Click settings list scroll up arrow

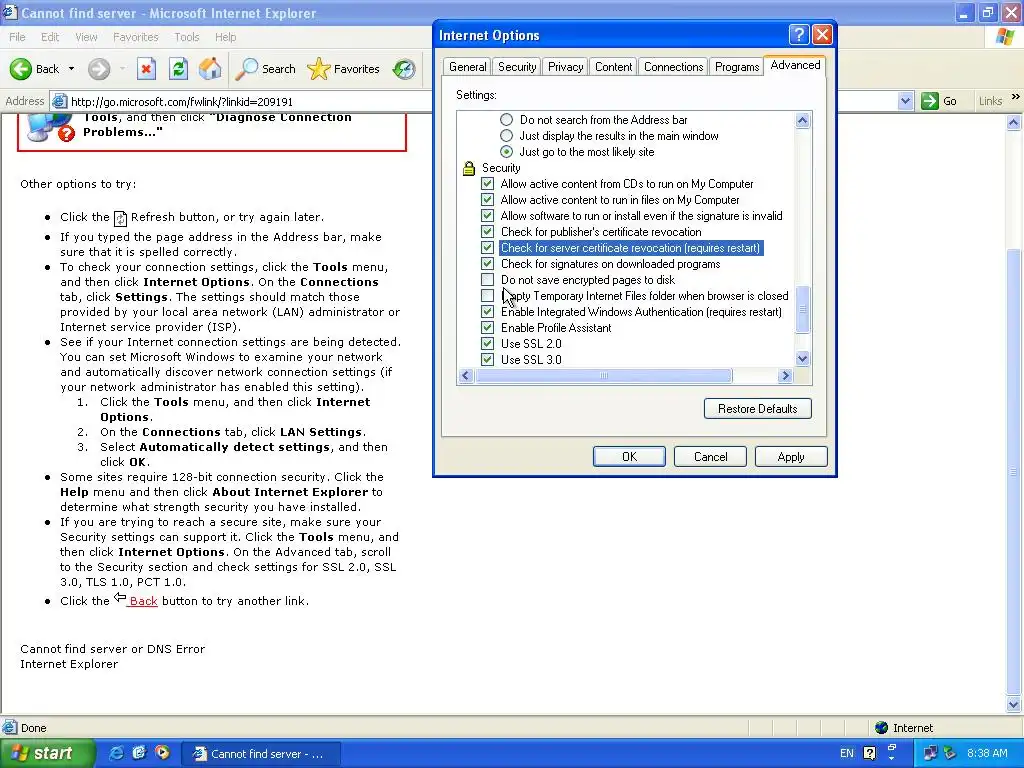pos(803,120)
